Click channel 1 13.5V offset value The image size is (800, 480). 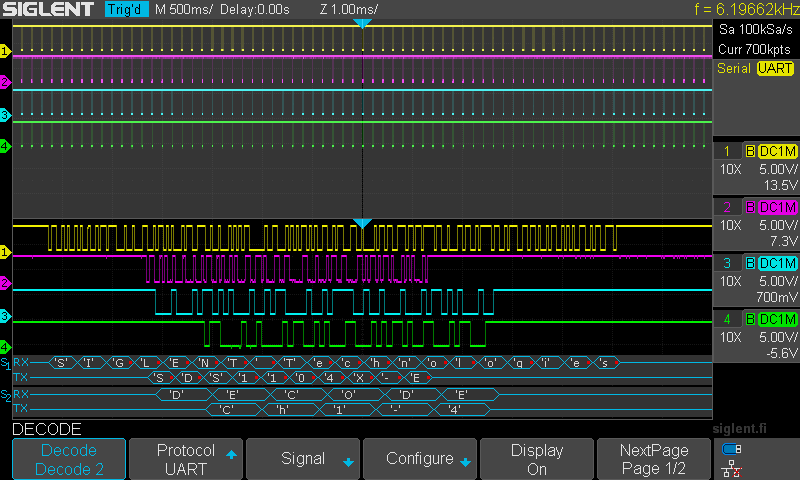tap(780, 185)
